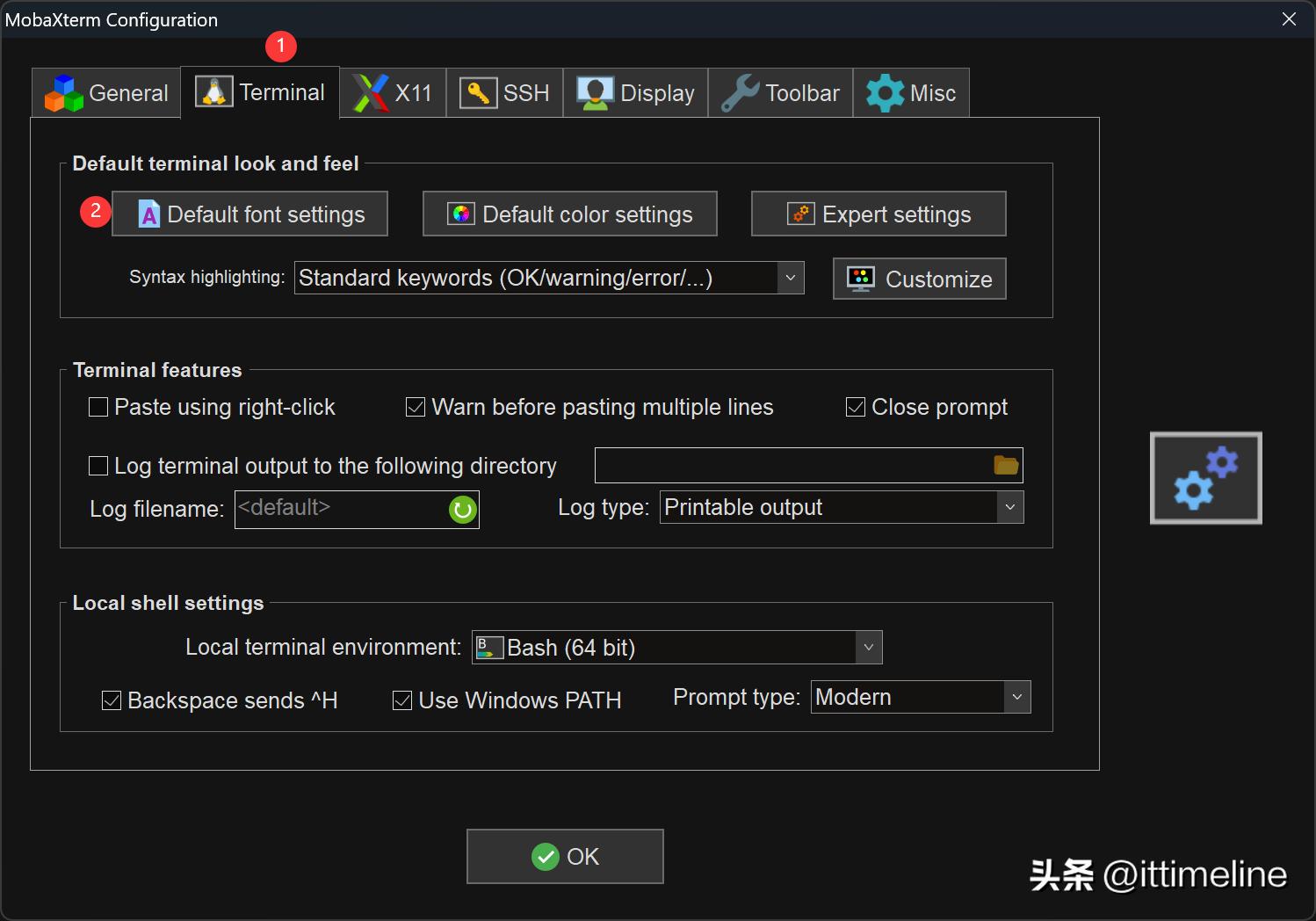This screenshot has width=1316, height=921.
Task: Open Expert settings
Action: pyautogui.click(x=878, y=214)
